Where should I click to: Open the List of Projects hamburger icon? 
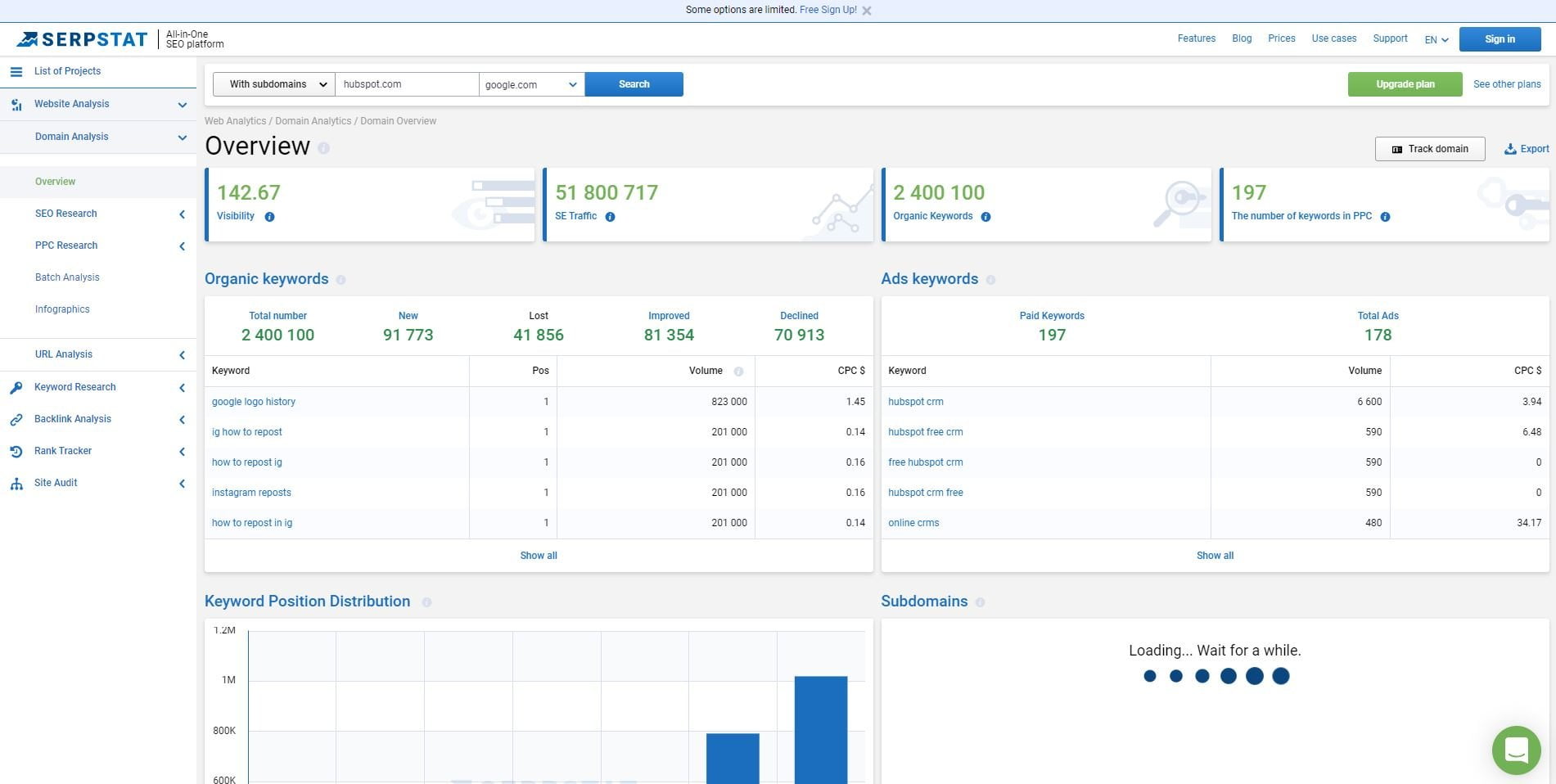[16, 72]
